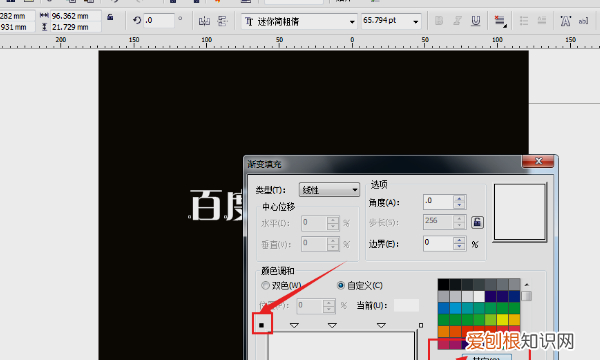The width and height of the screenshot is (600, 360).
Task: Click the color palette scrollbar thumb
Action: tap(527, 296)
